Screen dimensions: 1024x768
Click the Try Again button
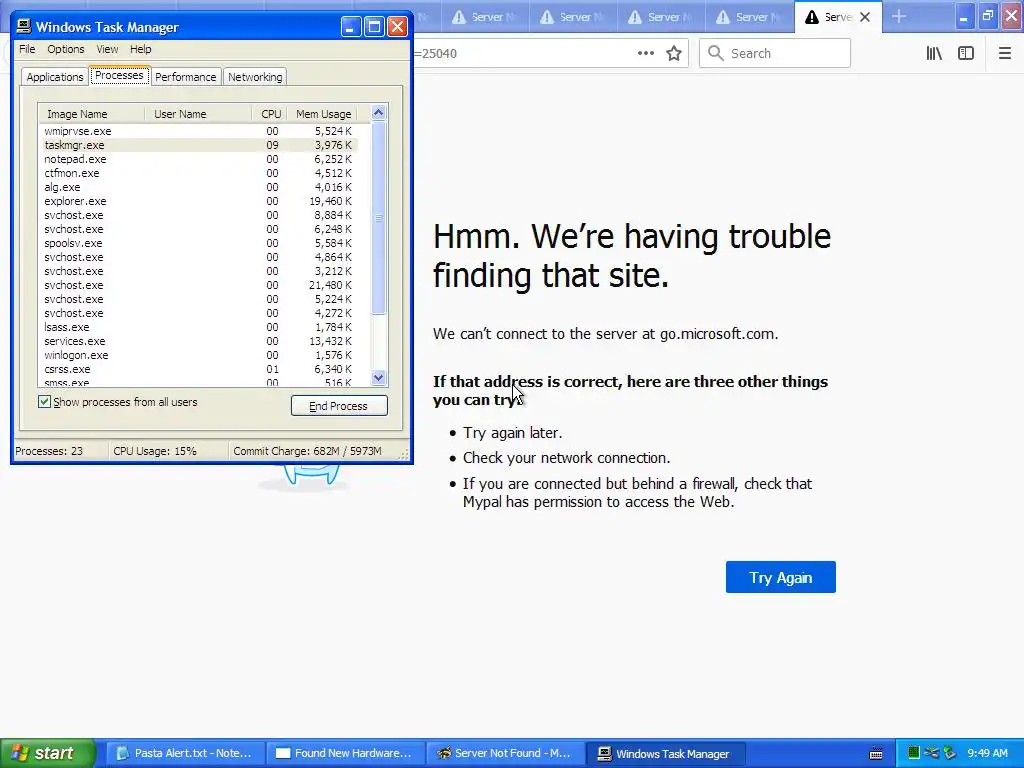click(780, 577)
